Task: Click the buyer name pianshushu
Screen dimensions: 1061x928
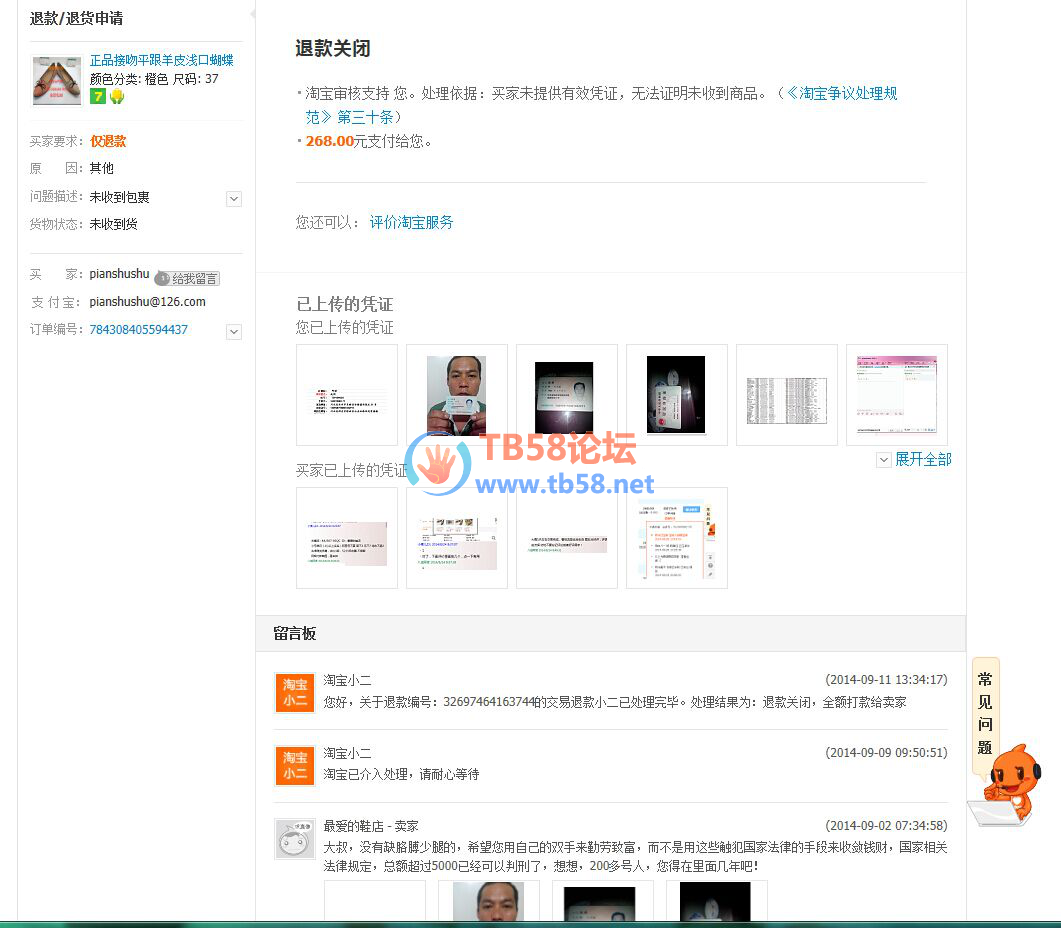Action: (x=119, y=273)
